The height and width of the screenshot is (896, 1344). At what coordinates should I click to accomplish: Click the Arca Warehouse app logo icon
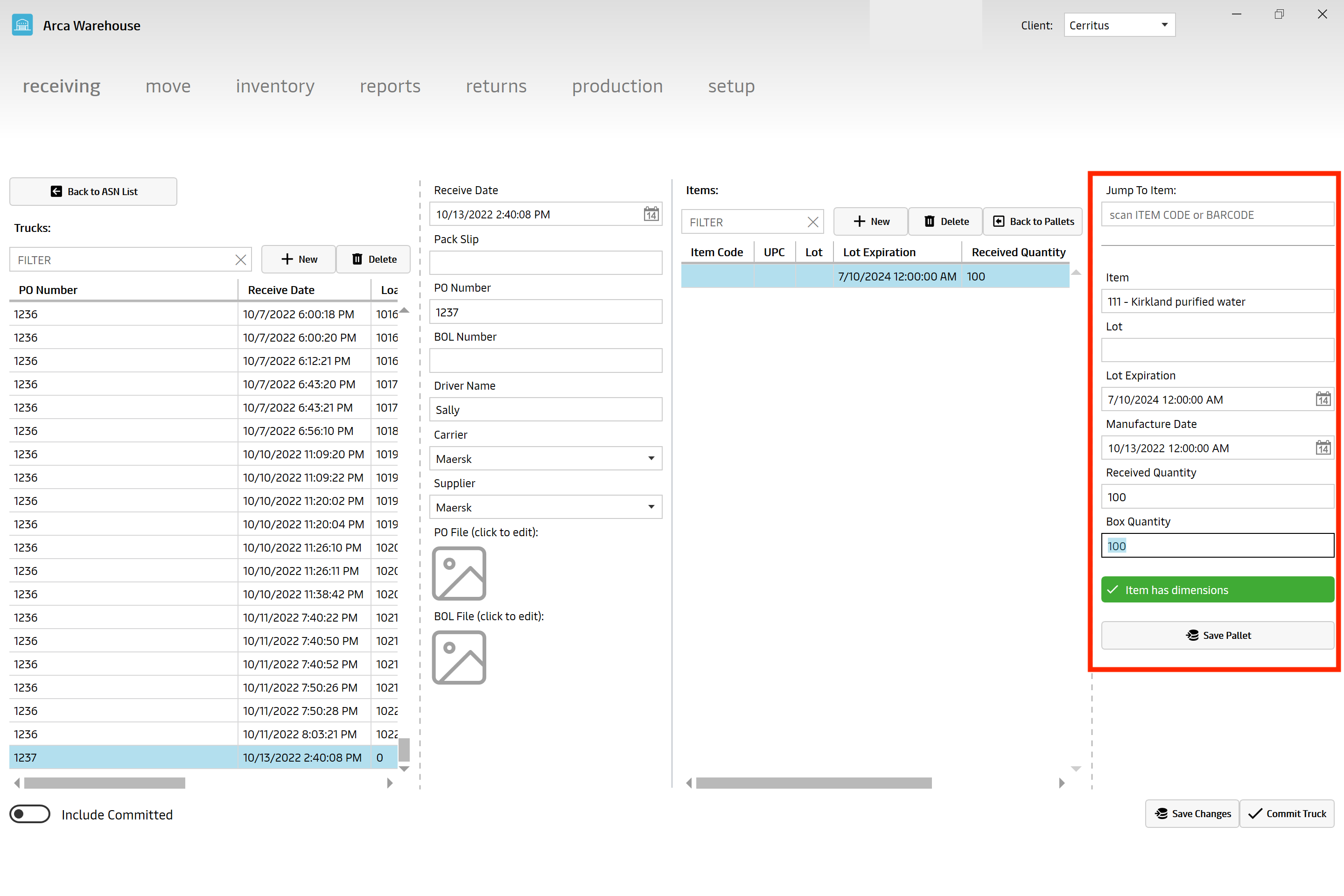coord(22,25)
